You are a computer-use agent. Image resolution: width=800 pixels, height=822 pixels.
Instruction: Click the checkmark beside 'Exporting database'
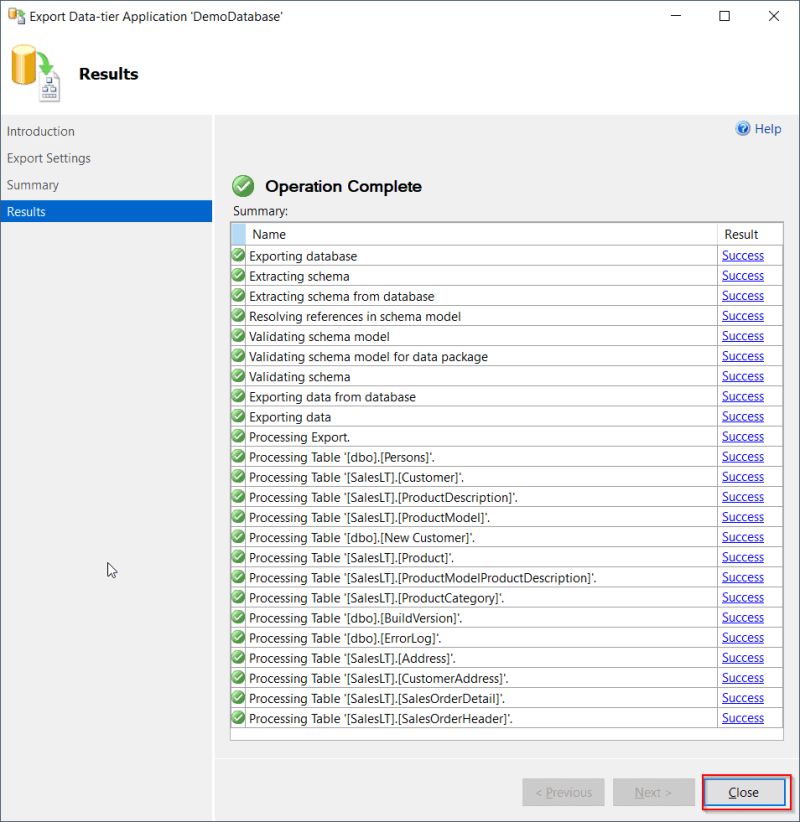pos(237,256)
